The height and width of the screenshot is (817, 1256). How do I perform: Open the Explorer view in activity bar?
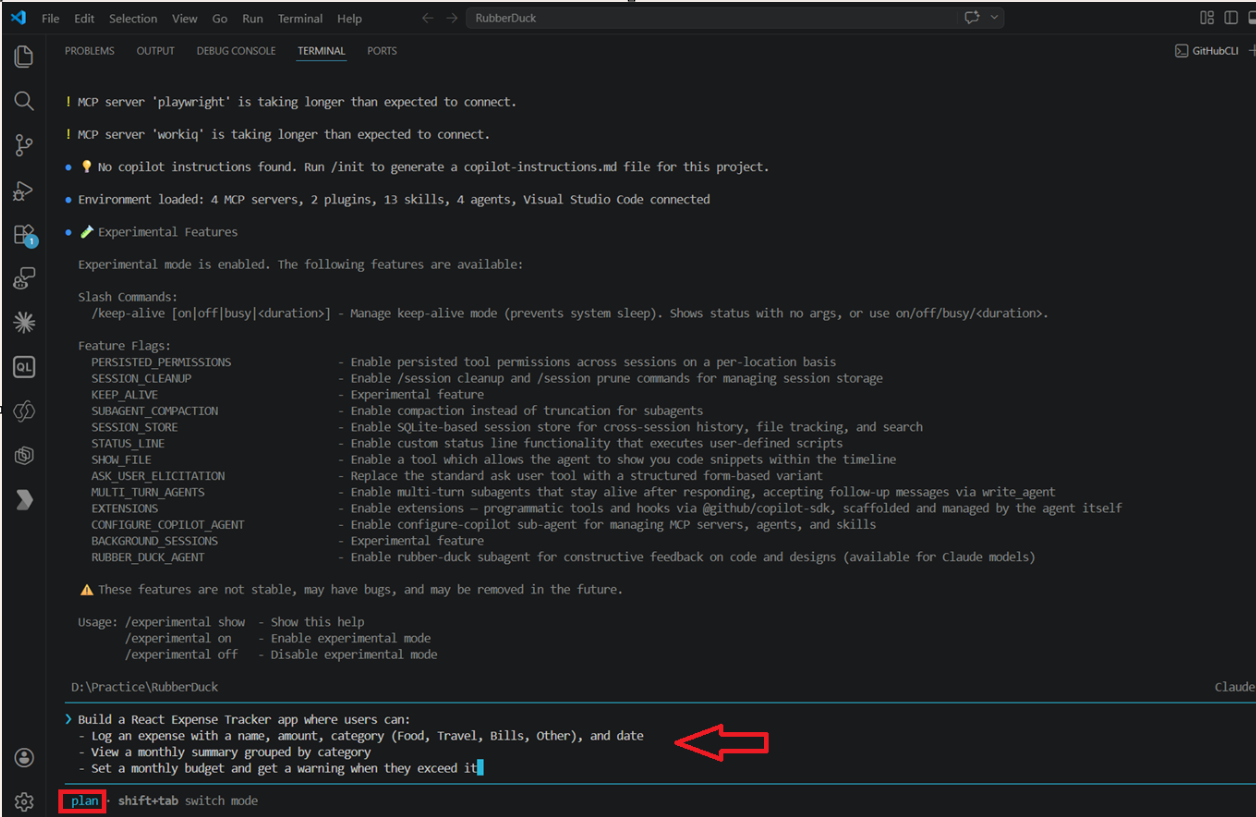pos(24,56)
